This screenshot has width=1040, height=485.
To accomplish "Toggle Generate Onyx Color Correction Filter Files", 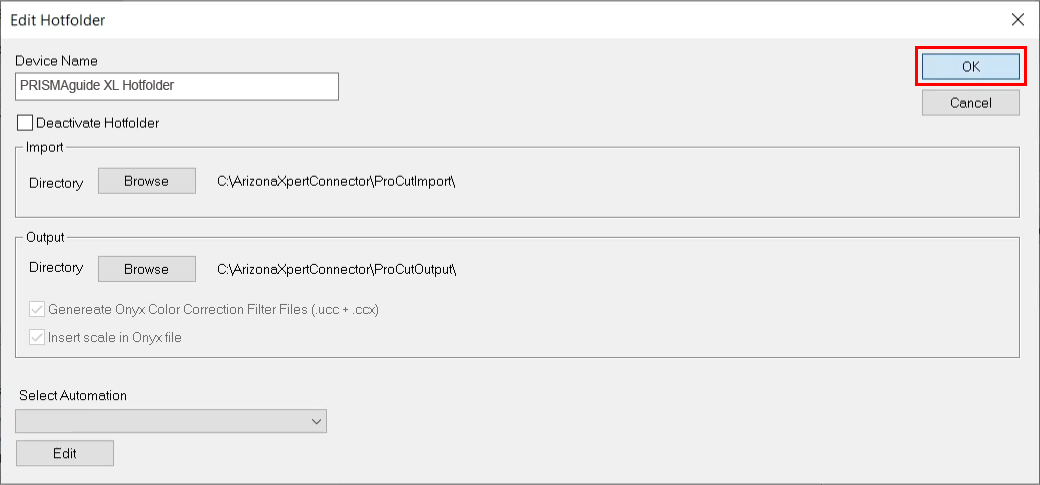I will [x=38, y=310].
